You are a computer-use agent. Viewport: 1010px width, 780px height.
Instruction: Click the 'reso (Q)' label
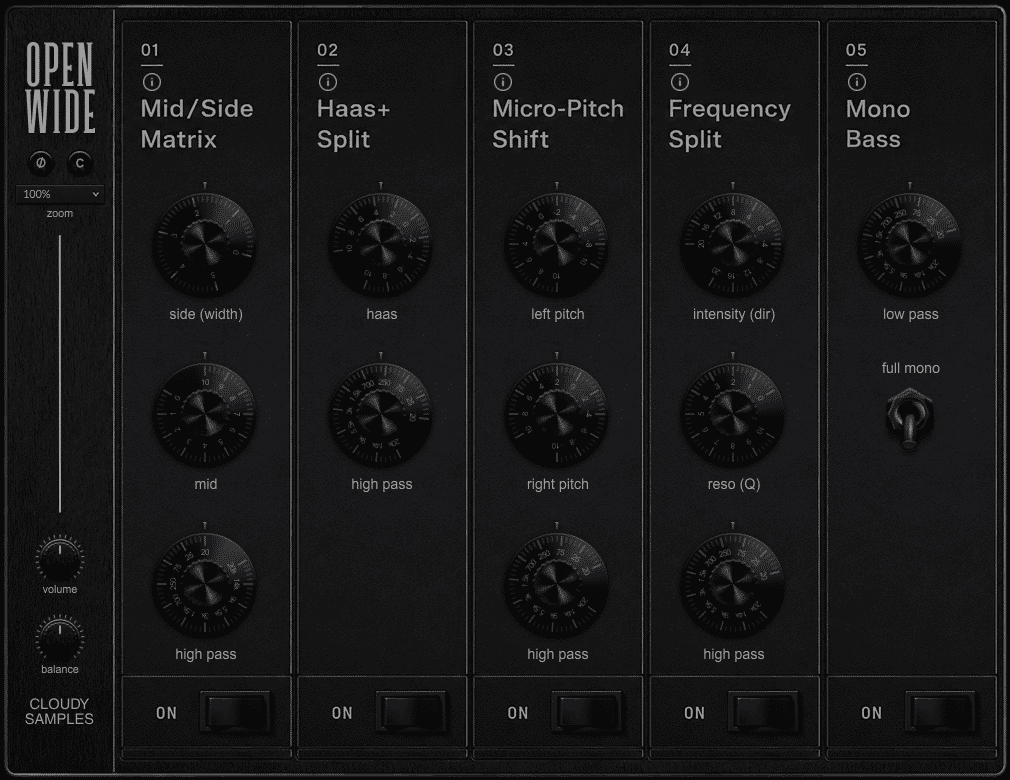point(734,484)
